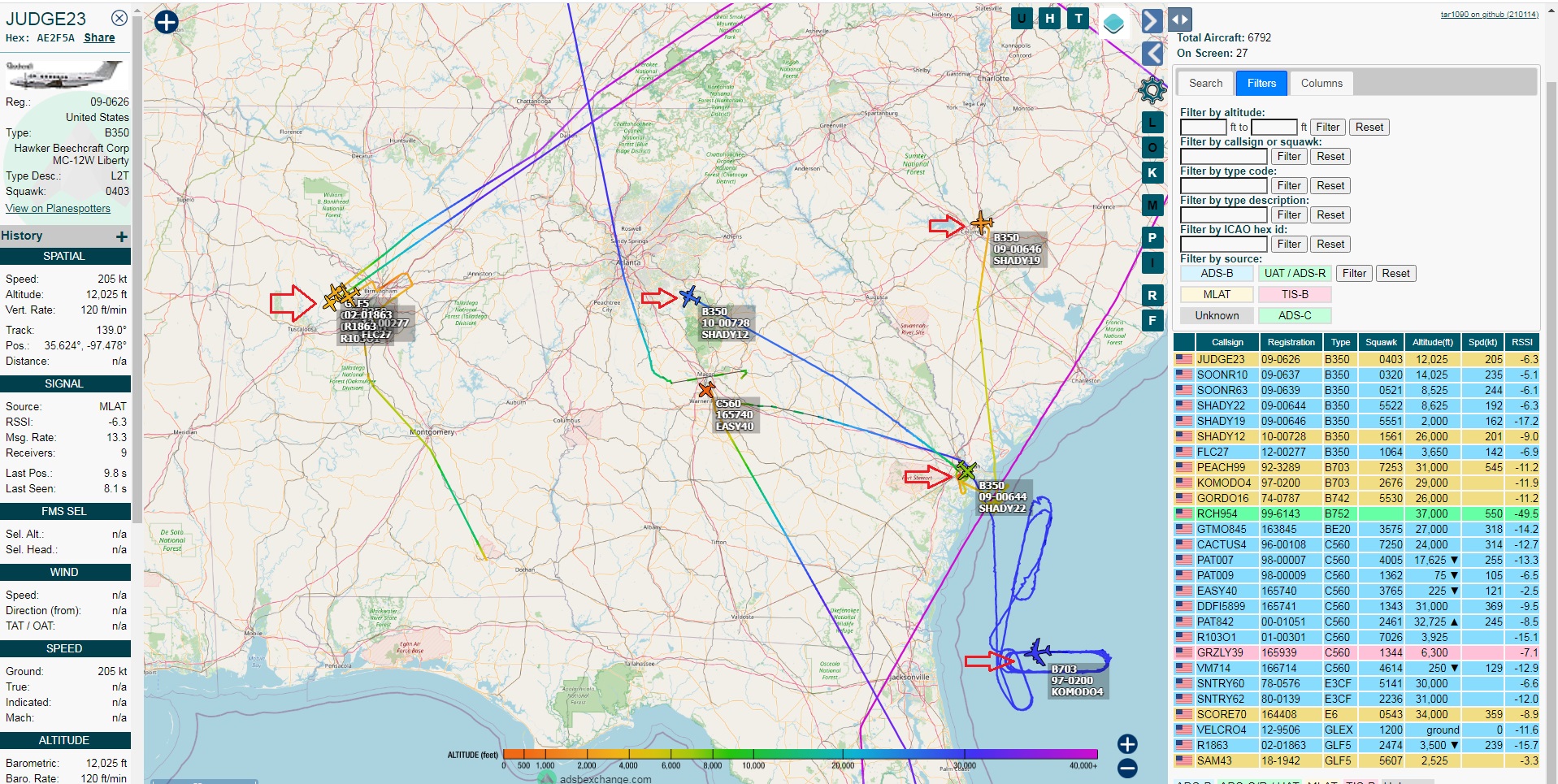Zoom out with bottom-right minus button

1126,769
